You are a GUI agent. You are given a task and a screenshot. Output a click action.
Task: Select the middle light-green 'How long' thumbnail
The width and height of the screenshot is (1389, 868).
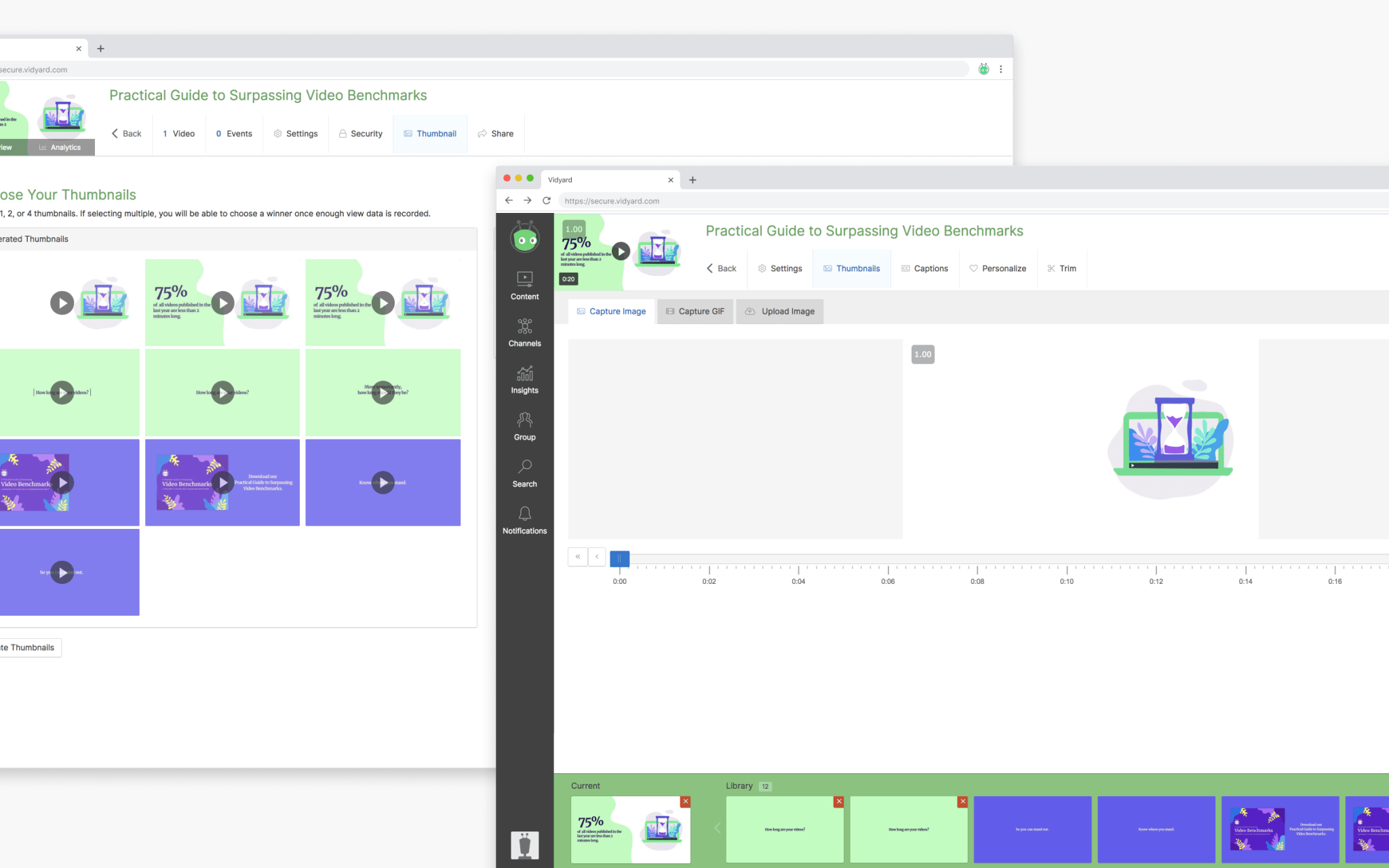pyautogui.click(x=222, y=393)
